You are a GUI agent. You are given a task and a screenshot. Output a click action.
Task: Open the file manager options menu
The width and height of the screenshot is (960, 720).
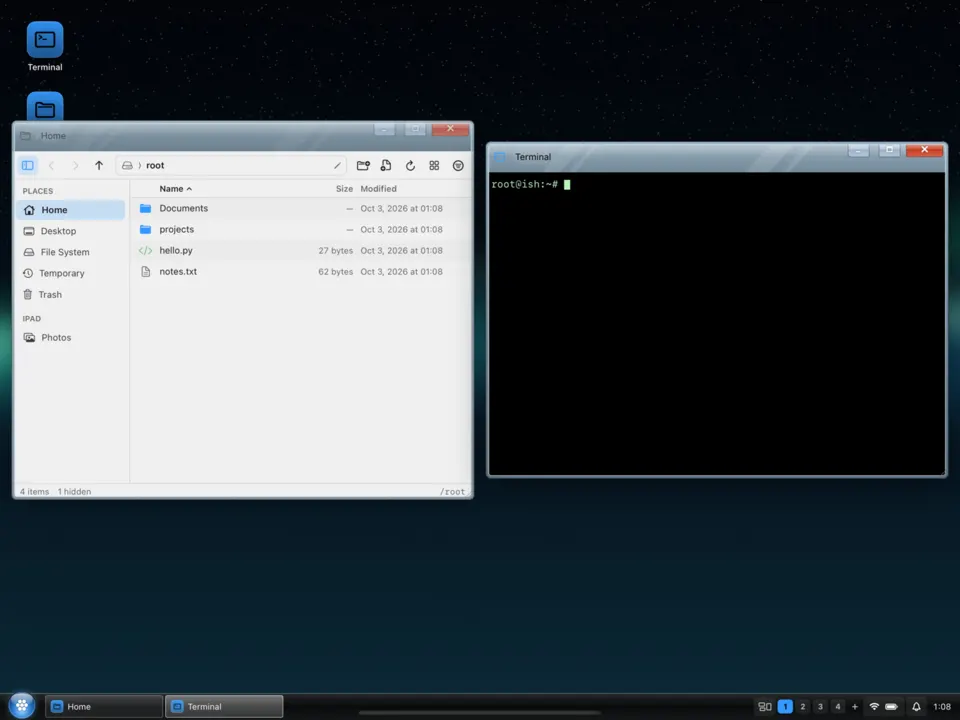pos(458,165)
